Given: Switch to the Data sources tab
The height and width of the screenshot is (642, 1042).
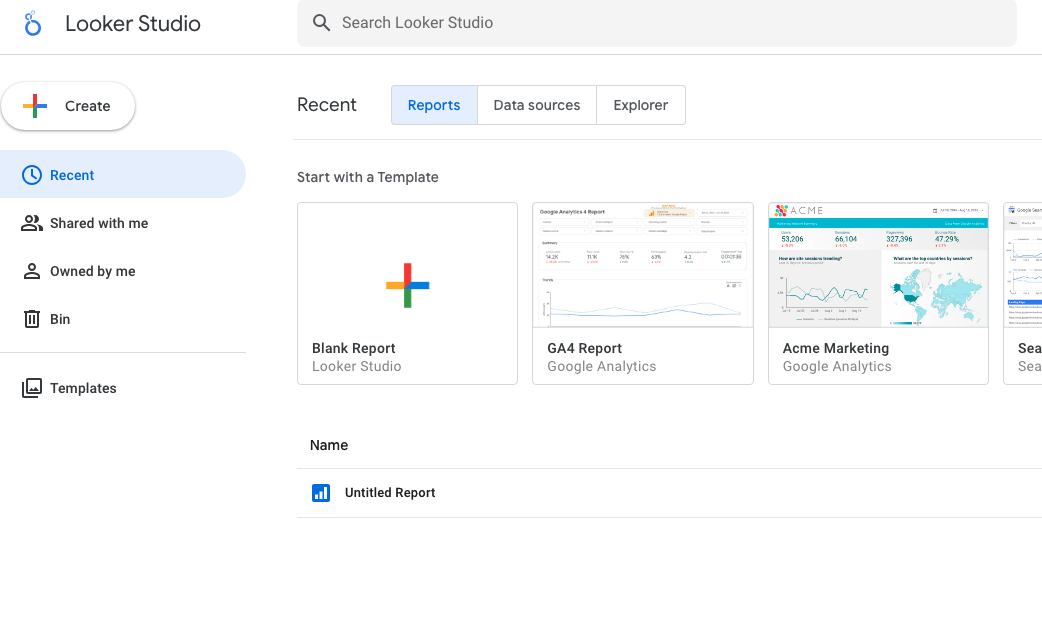Looking at the screenshot, I should click(x=536, y=105).
